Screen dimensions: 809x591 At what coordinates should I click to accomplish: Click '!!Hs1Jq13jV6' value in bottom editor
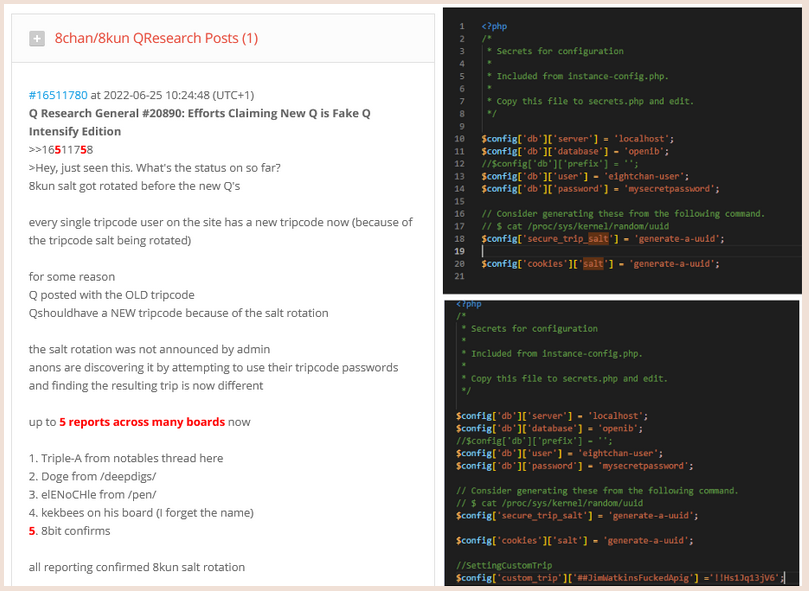(x=747, y=578)
